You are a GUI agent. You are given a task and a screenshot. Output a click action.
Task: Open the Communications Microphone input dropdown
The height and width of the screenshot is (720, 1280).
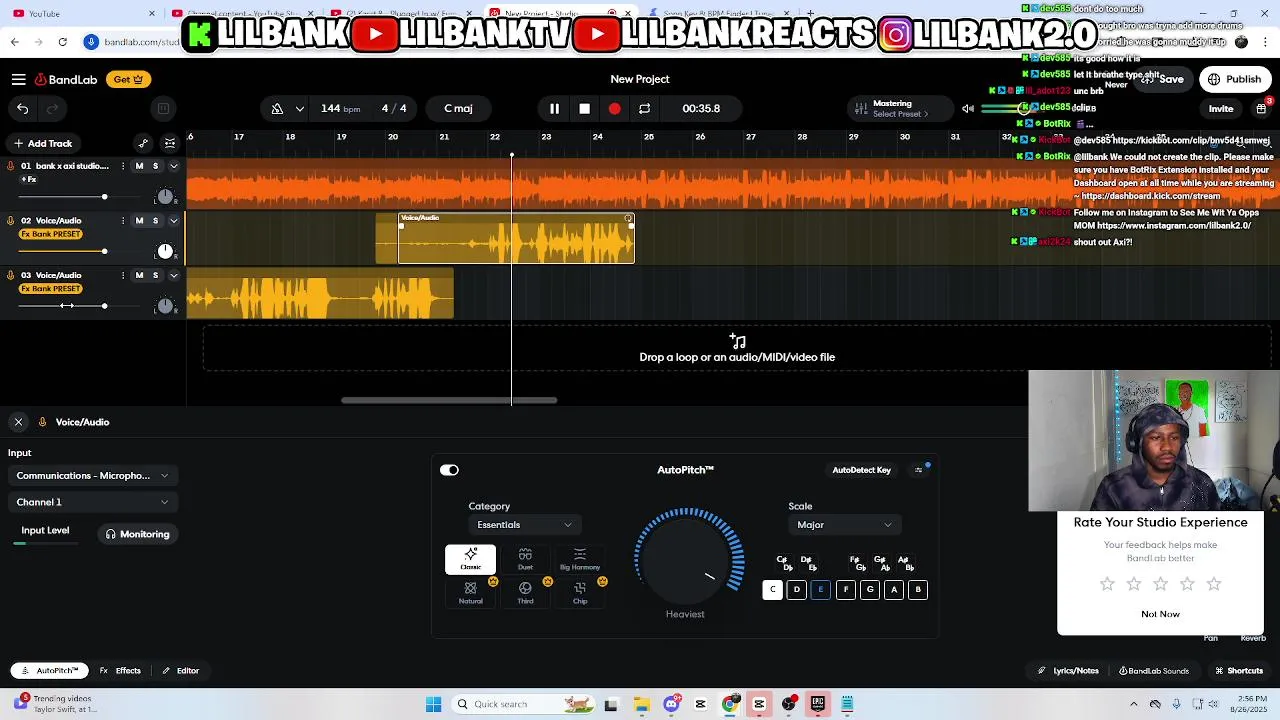92,476
